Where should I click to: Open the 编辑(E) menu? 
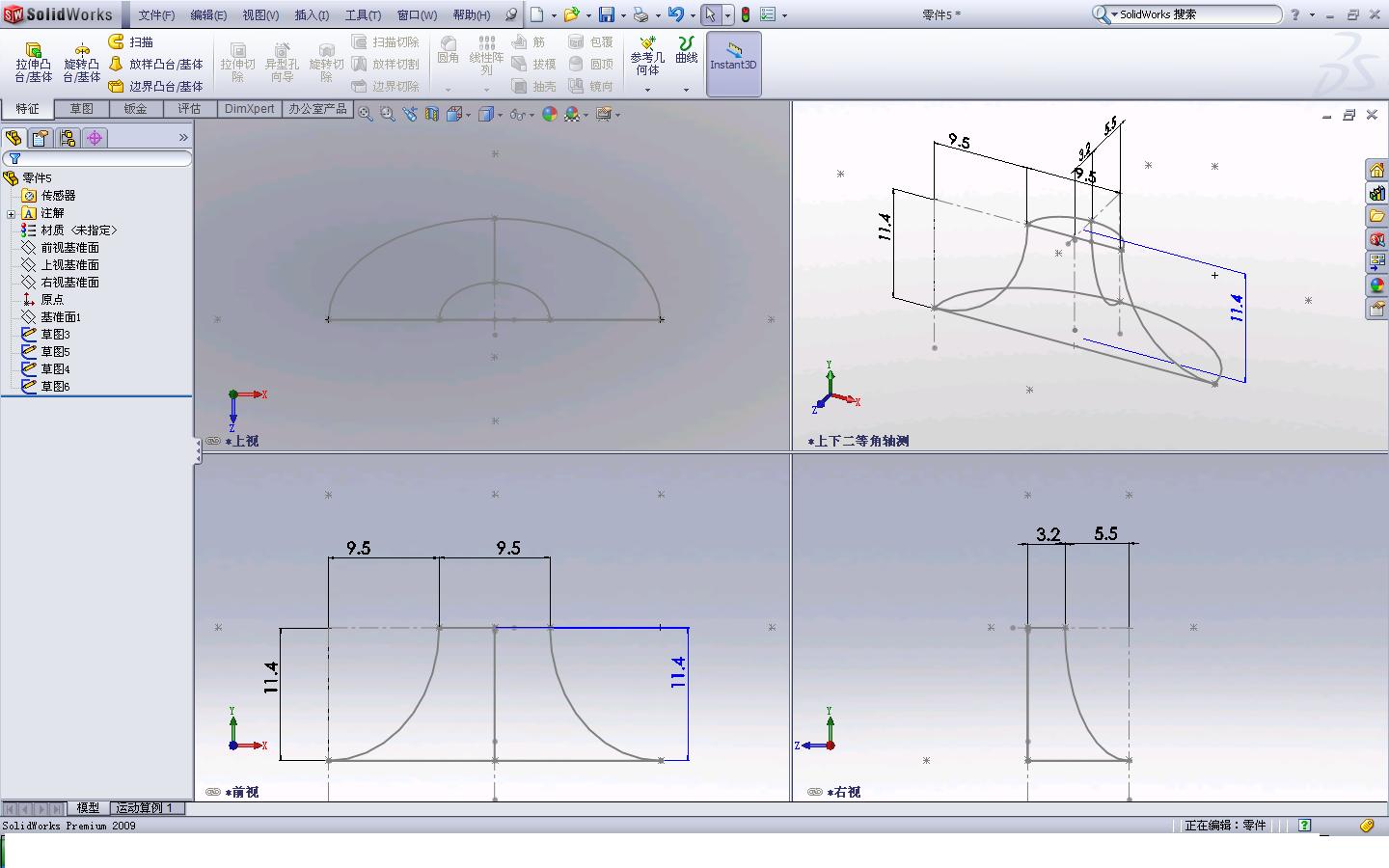(x=208, y=15)
